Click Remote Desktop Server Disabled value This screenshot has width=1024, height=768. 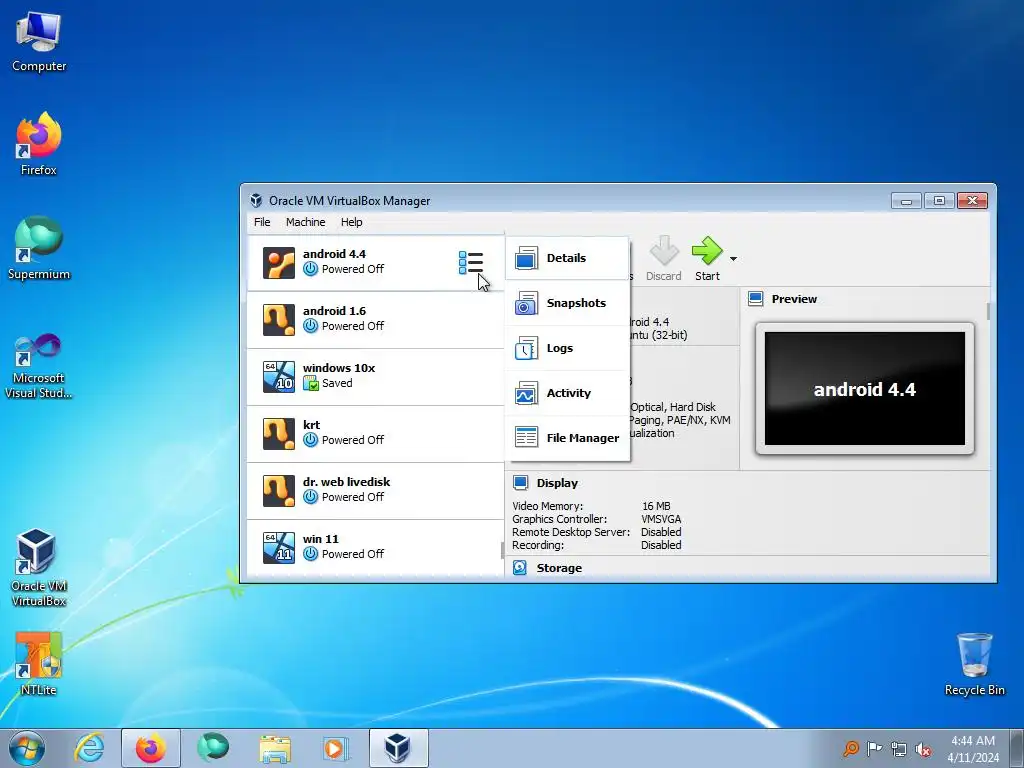coord(661,532)
